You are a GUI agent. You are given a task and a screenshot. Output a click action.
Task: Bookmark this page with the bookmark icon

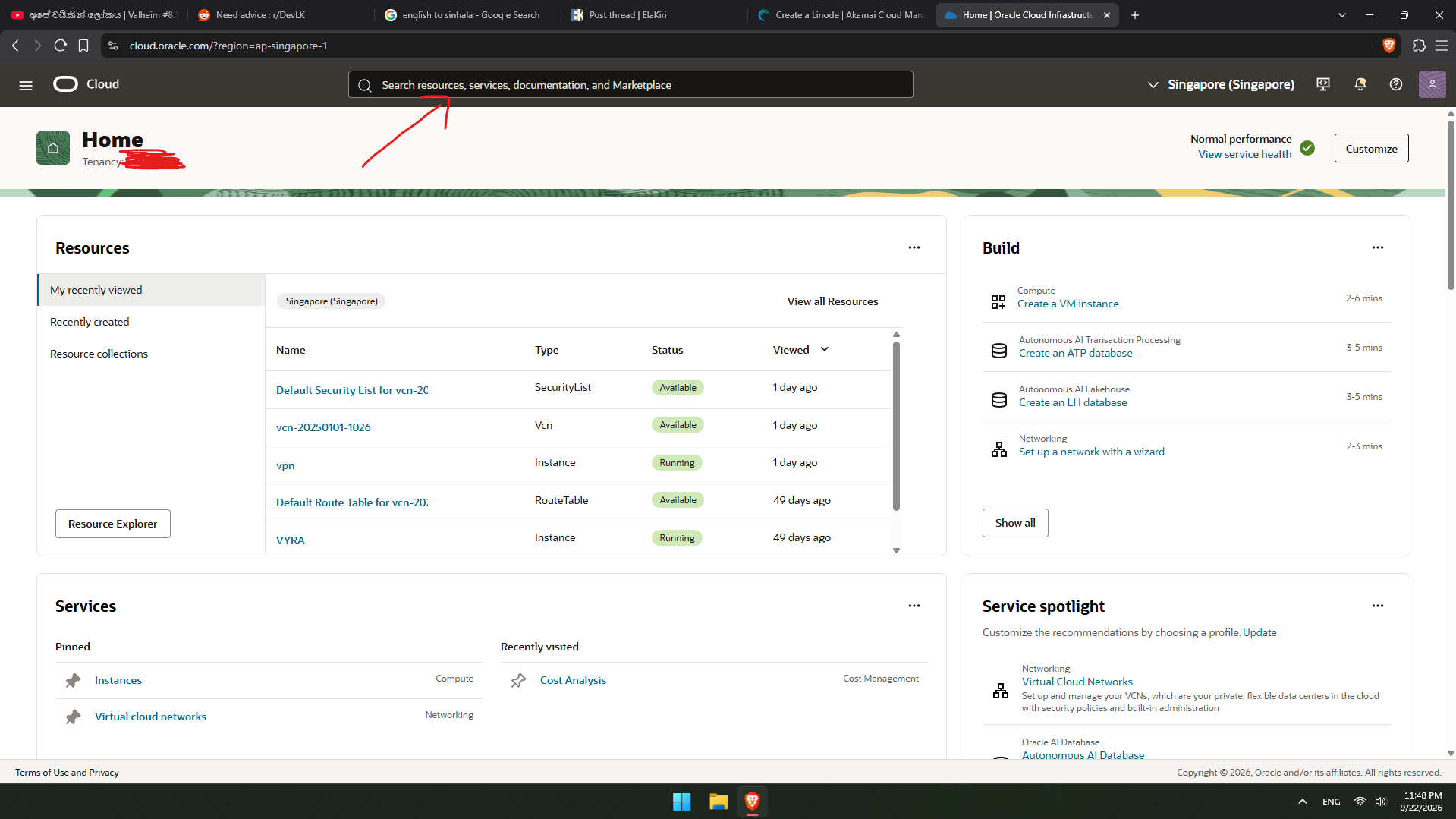[x=83, y=46]
